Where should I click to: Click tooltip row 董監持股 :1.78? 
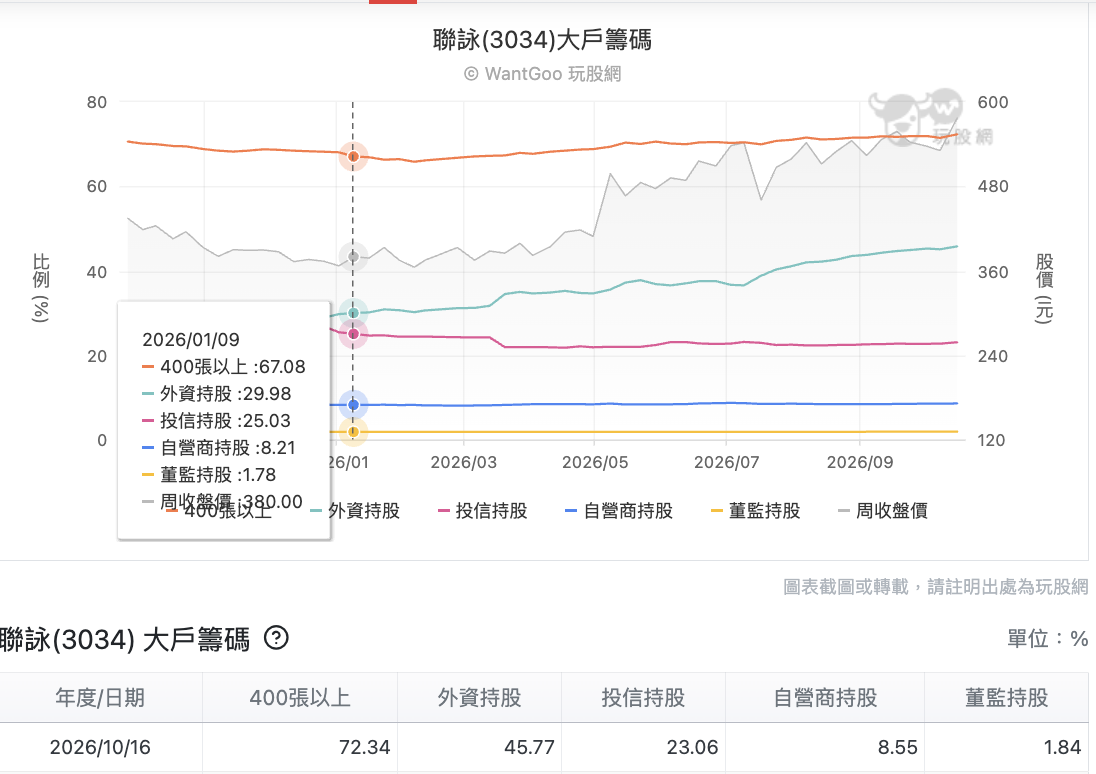pyautogui.click(x=209, y=475)
